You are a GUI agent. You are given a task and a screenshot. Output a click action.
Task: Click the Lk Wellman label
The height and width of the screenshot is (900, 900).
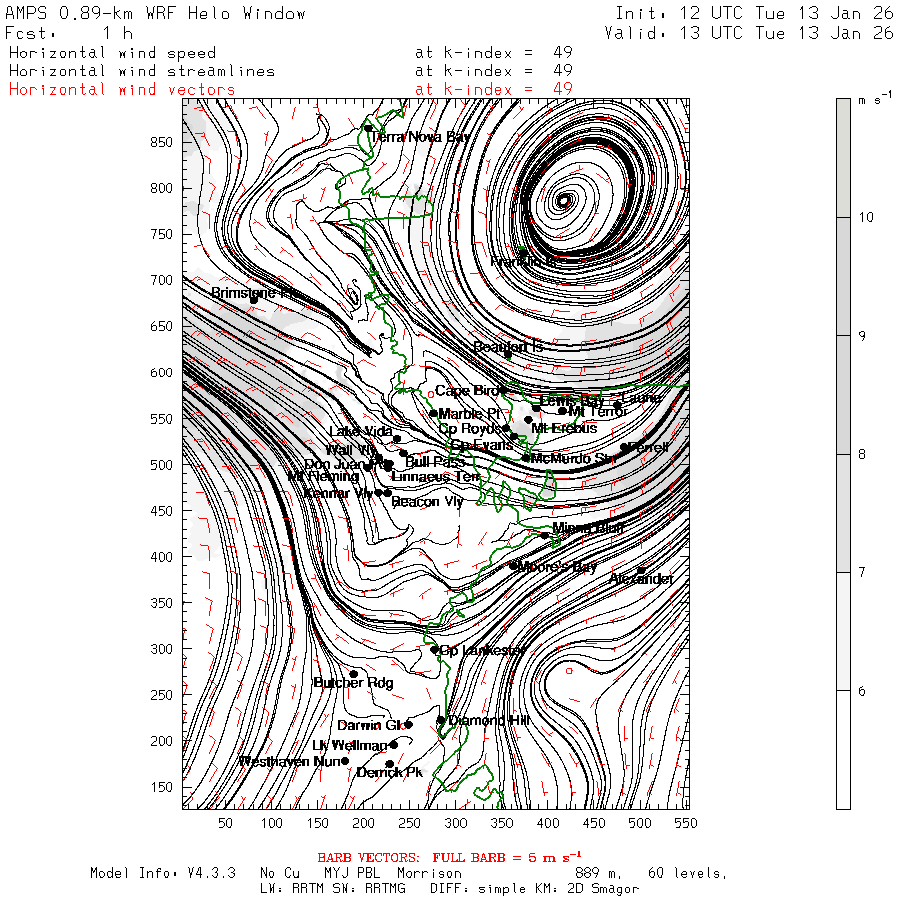pyautogui.click(x=350, y=746)
